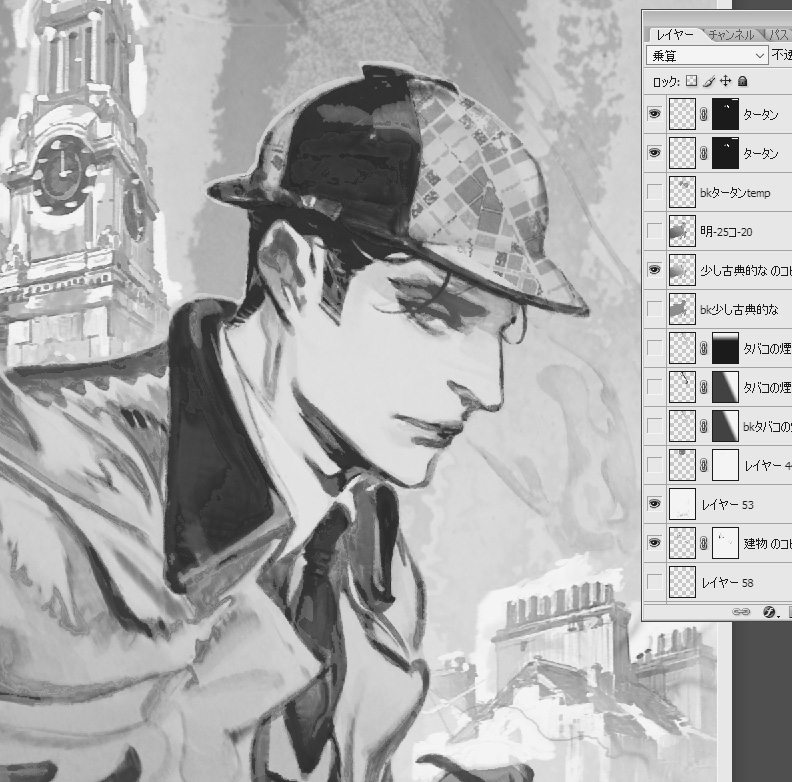Screen dimensions: 792x782
Task: Select bkタバコの layer mask thumbnail
Action: click(x=725, y=426)
